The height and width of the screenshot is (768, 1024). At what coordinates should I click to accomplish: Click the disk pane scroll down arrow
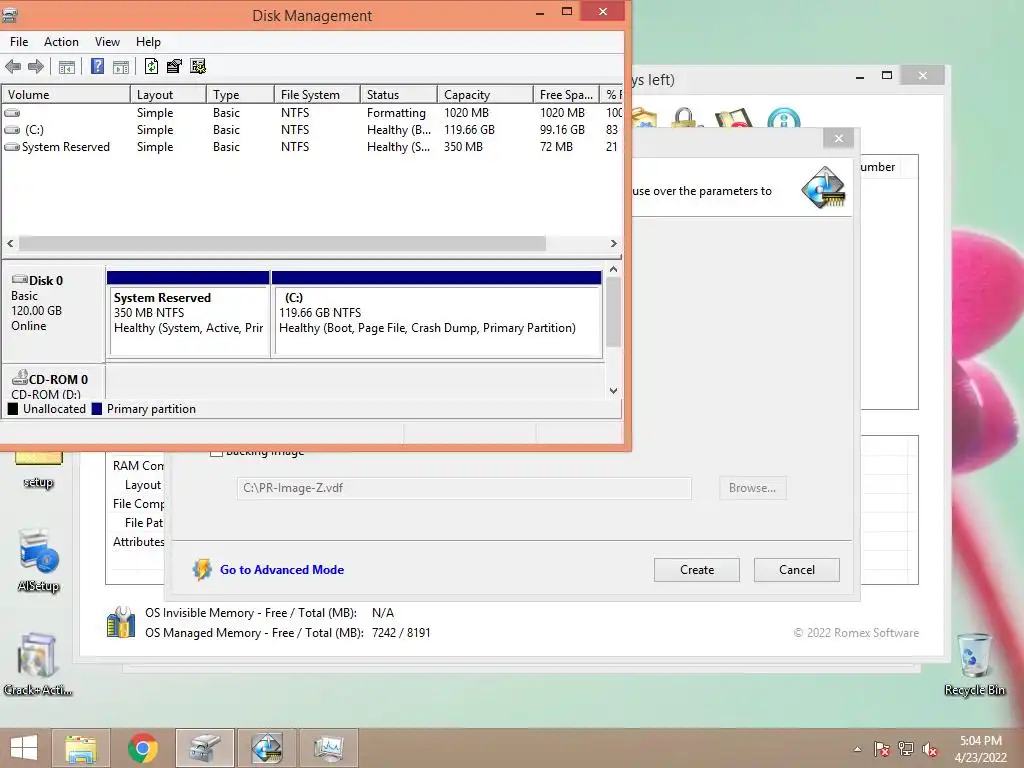pos(613,391)
